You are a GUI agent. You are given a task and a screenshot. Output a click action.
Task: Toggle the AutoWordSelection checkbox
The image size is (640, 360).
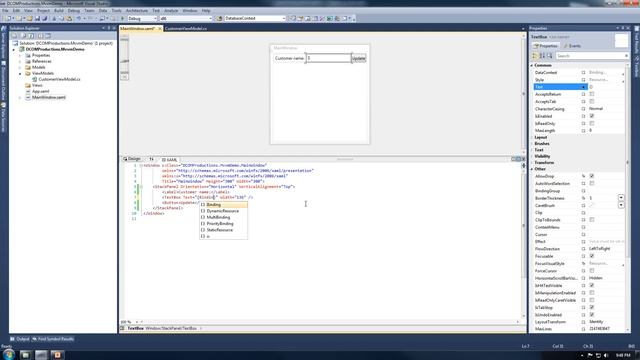tap(592, 184)
